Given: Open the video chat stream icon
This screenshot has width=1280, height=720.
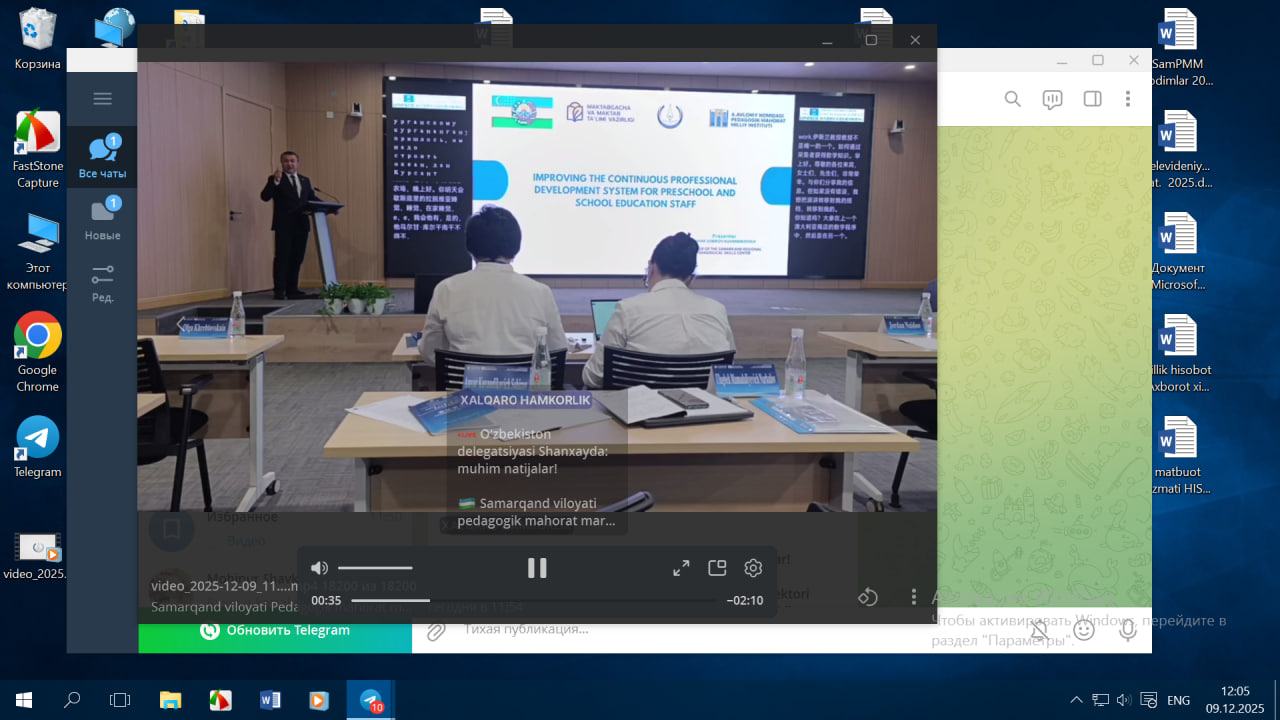Looking at the screenshot, I should click(1052, 99).
